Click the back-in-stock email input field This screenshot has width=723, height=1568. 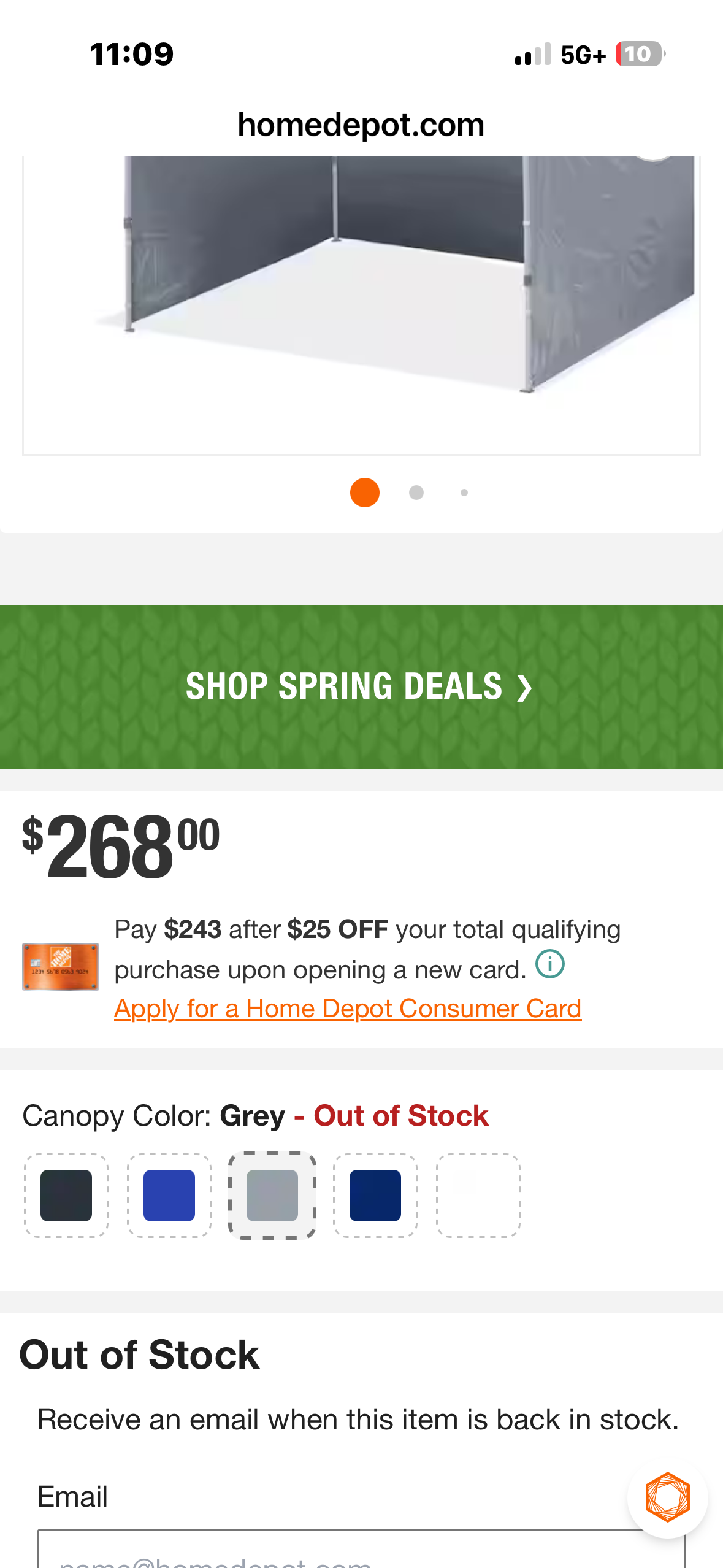[361, 1552]
